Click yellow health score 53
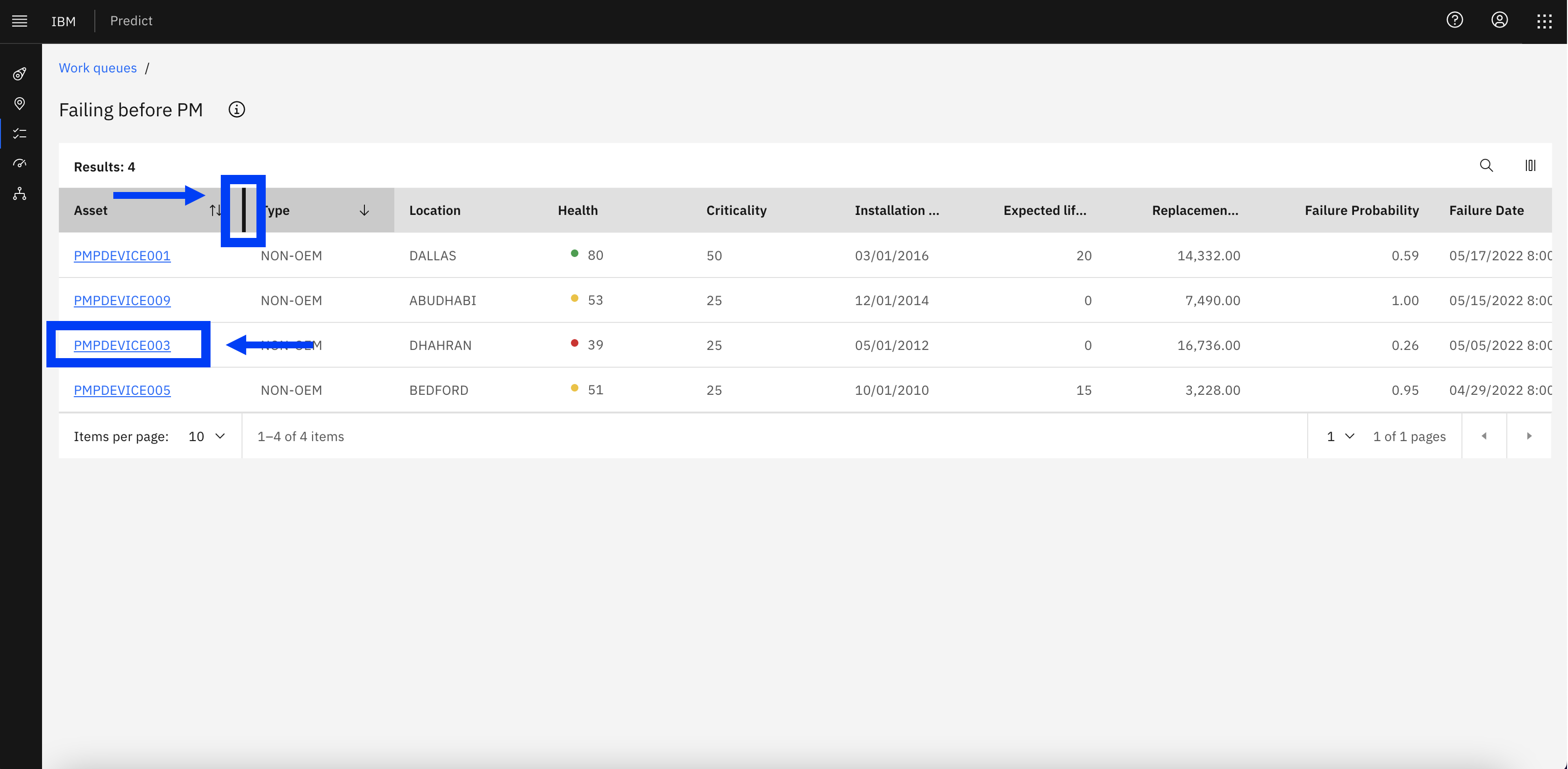Viewport: 1568px width, 769px height. pos(588,300)
